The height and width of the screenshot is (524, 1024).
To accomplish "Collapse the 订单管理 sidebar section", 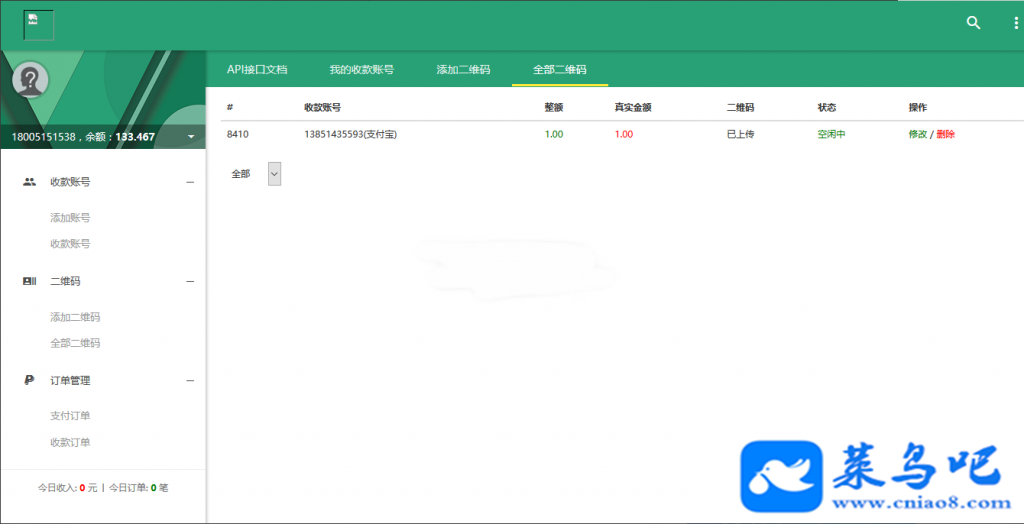I will [x=190, y=380].
